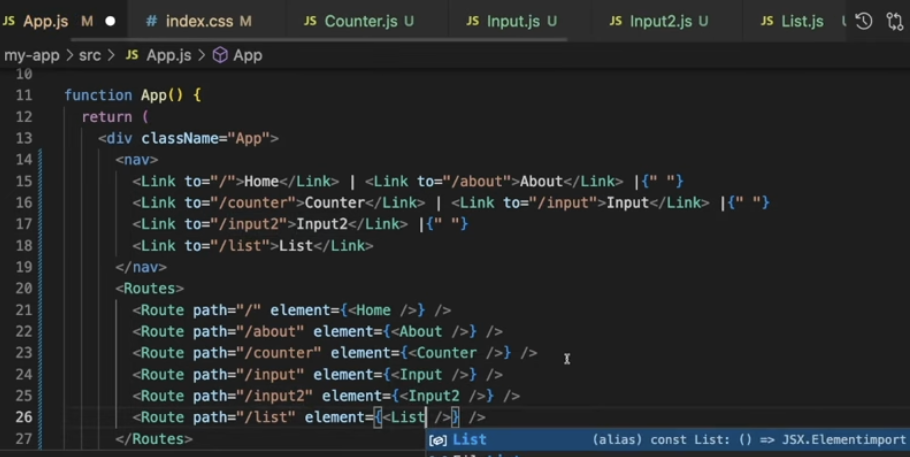The image size is (910, 457).
Task: Click the JS icon on Input.js tab
Action: pyautogui.click(x=473, y=21)
